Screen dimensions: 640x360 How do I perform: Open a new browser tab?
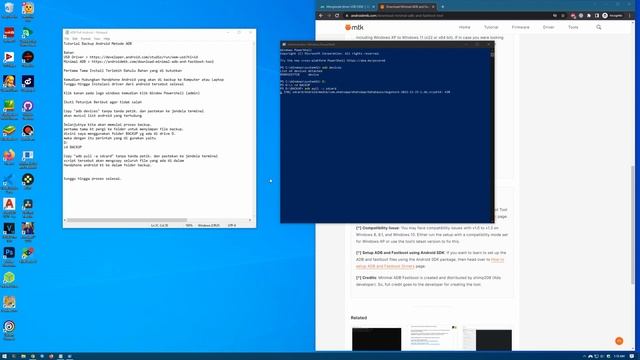coord(443,7)
